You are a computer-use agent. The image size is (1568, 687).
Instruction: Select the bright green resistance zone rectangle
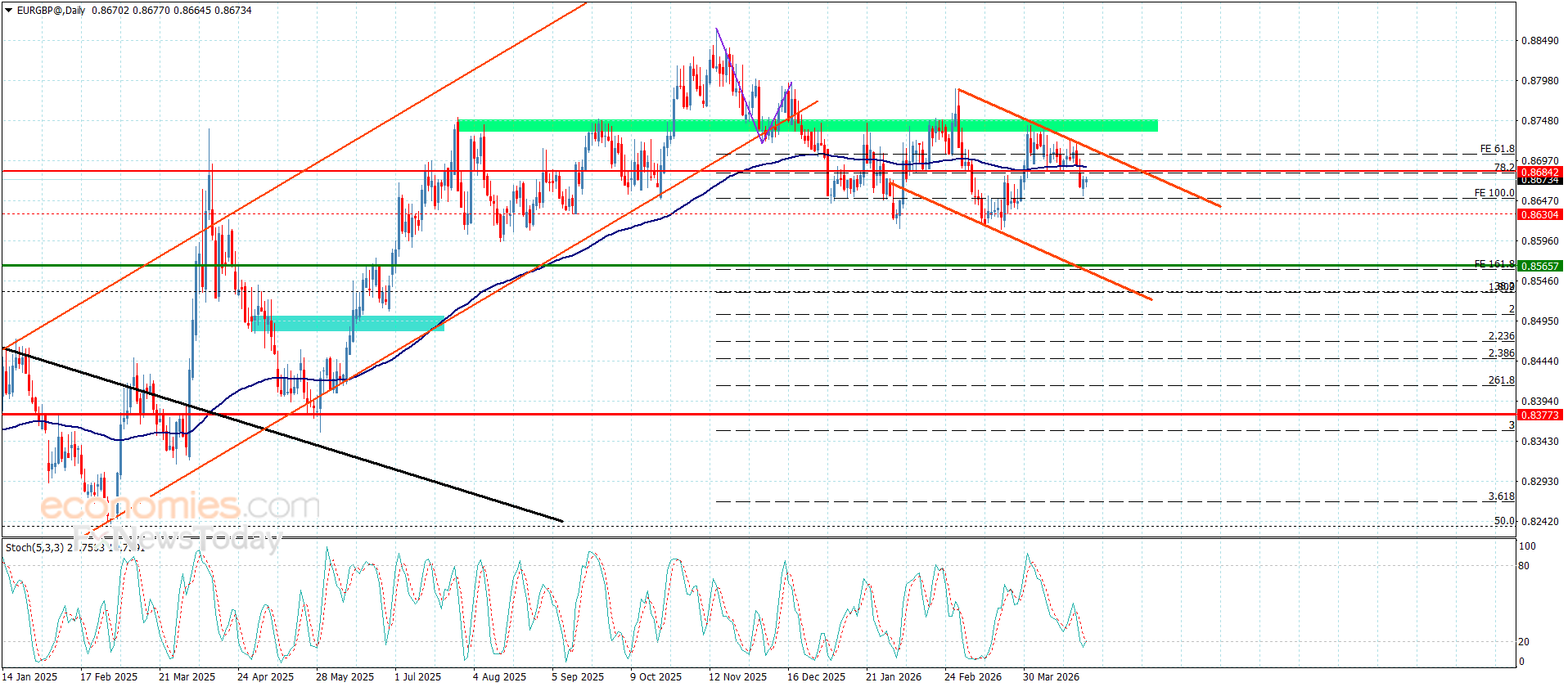tap(807, 125)
